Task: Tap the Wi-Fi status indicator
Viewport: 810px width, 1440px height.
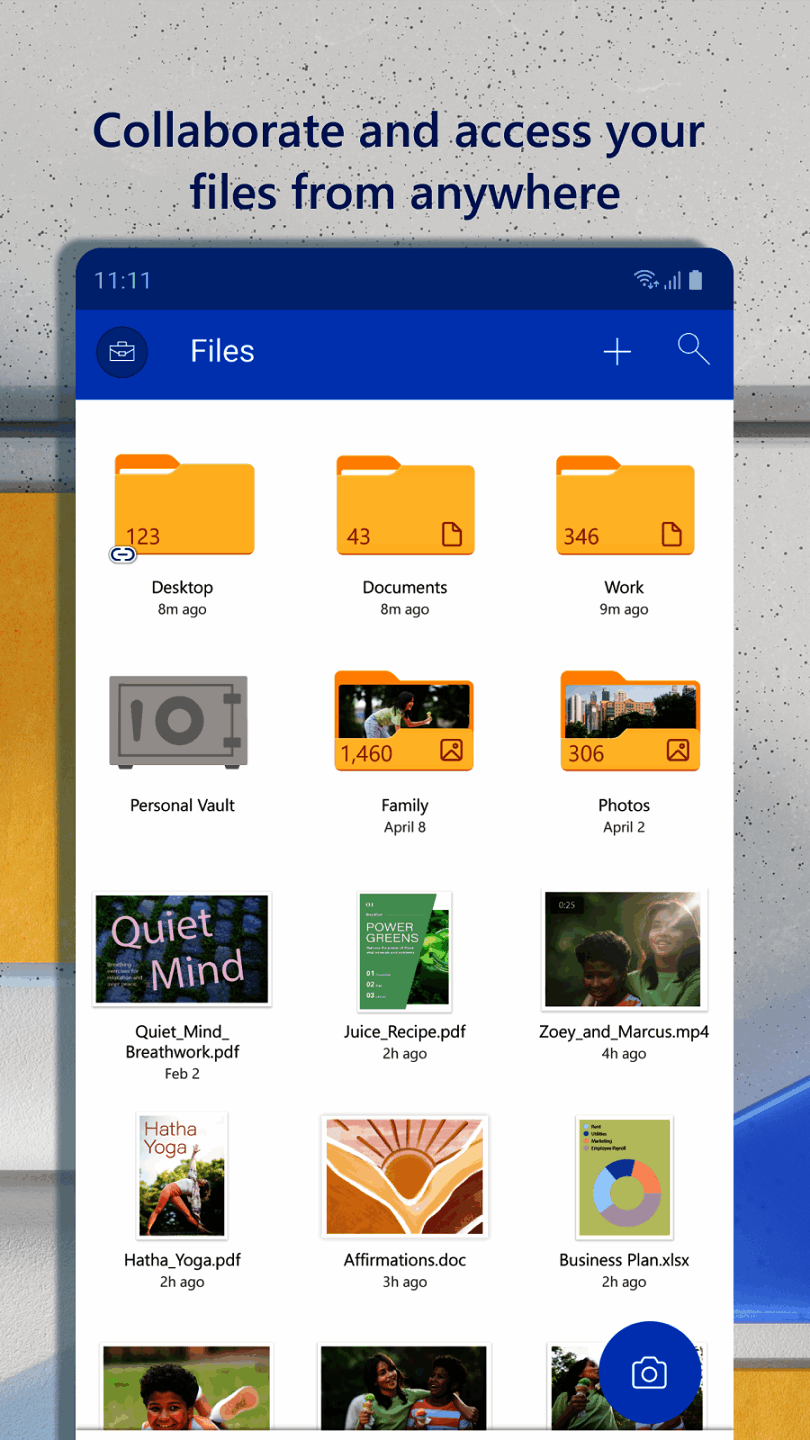Action: tap(645, 281)
